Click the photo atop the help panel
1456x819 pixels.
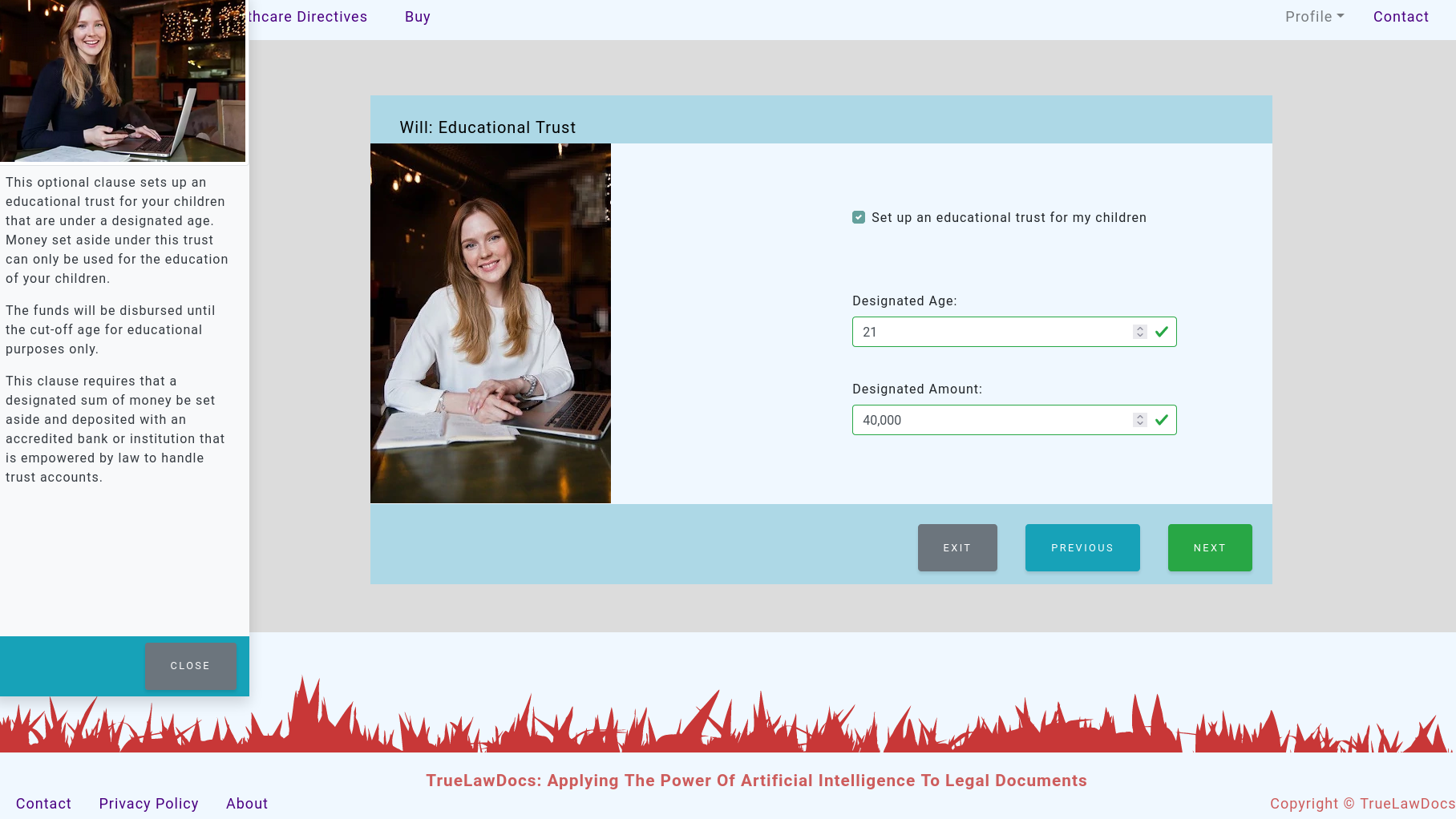click(123, 81)
